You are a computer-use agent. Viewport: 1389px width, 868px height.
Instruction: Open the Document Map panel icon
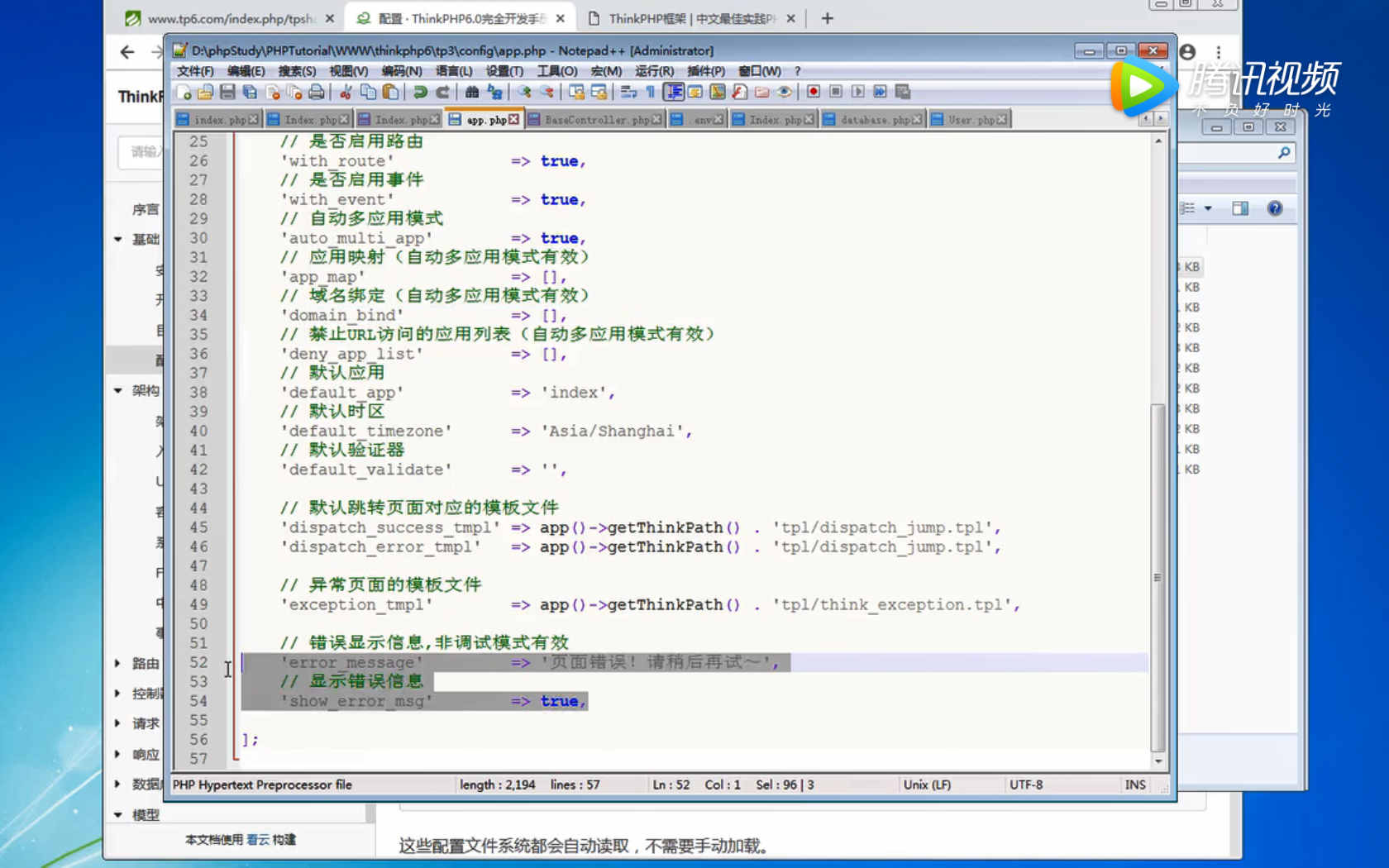(718, 92)
